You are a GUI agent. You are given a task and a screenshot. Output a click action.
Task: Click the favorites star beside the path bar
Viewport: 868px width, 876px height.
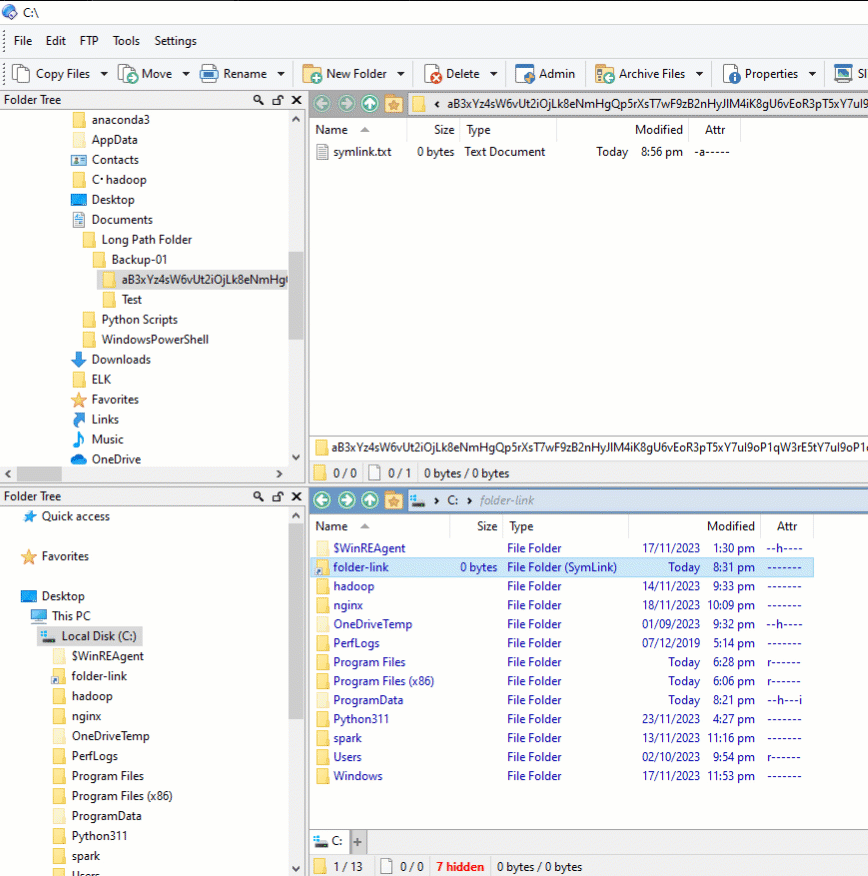pyautogui.click(x=394, y=103)
